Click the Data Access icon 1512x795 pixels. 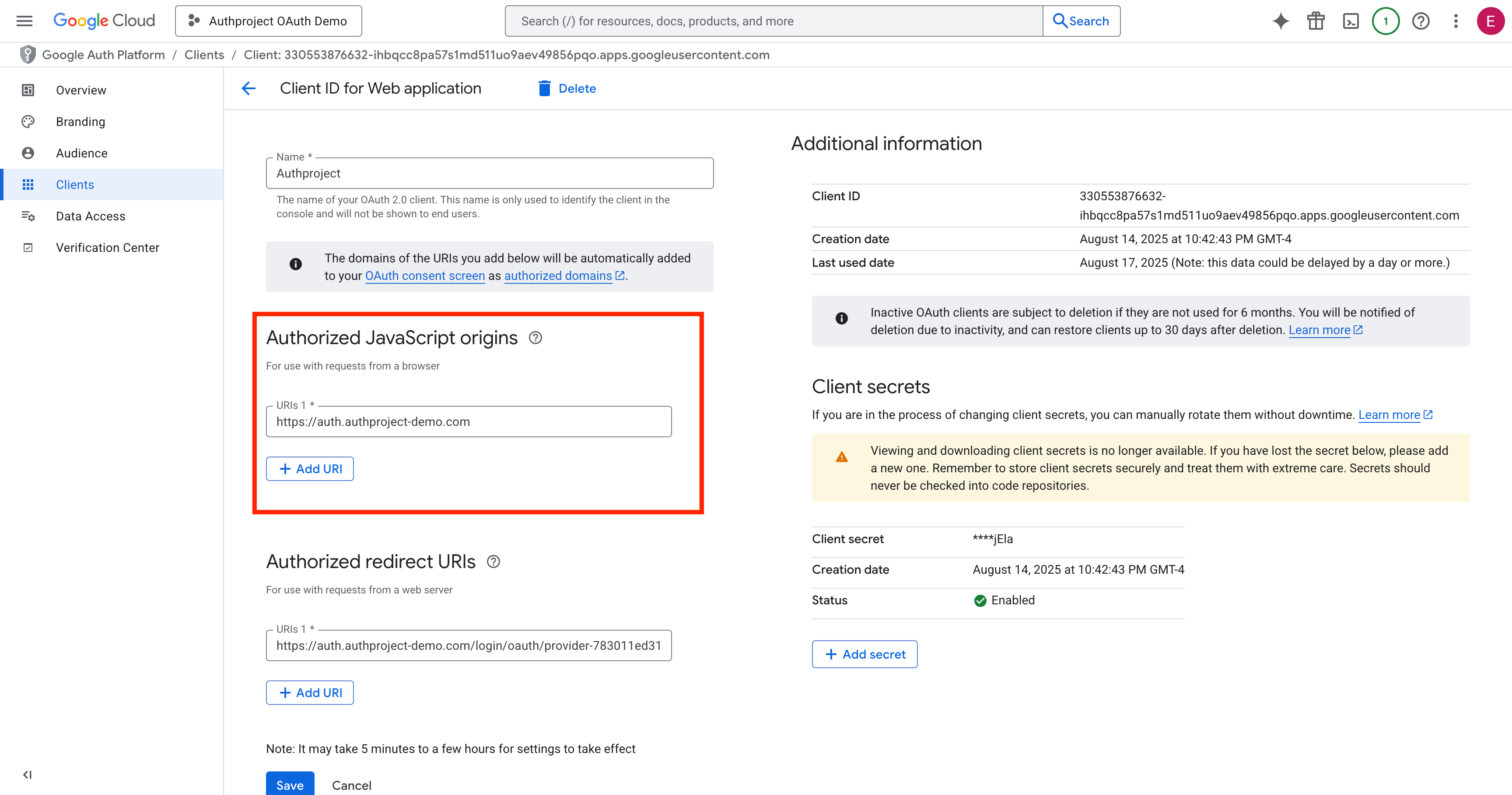[28, 216]
